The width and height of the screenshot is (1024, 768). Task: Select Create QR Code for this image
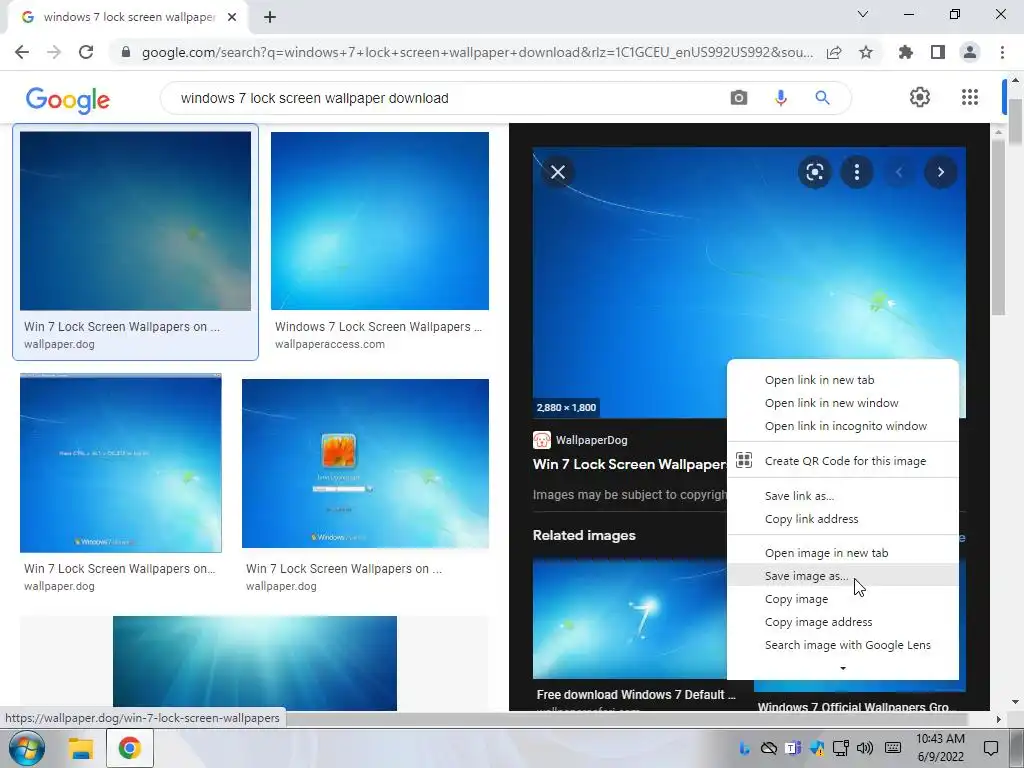[845, 461]
